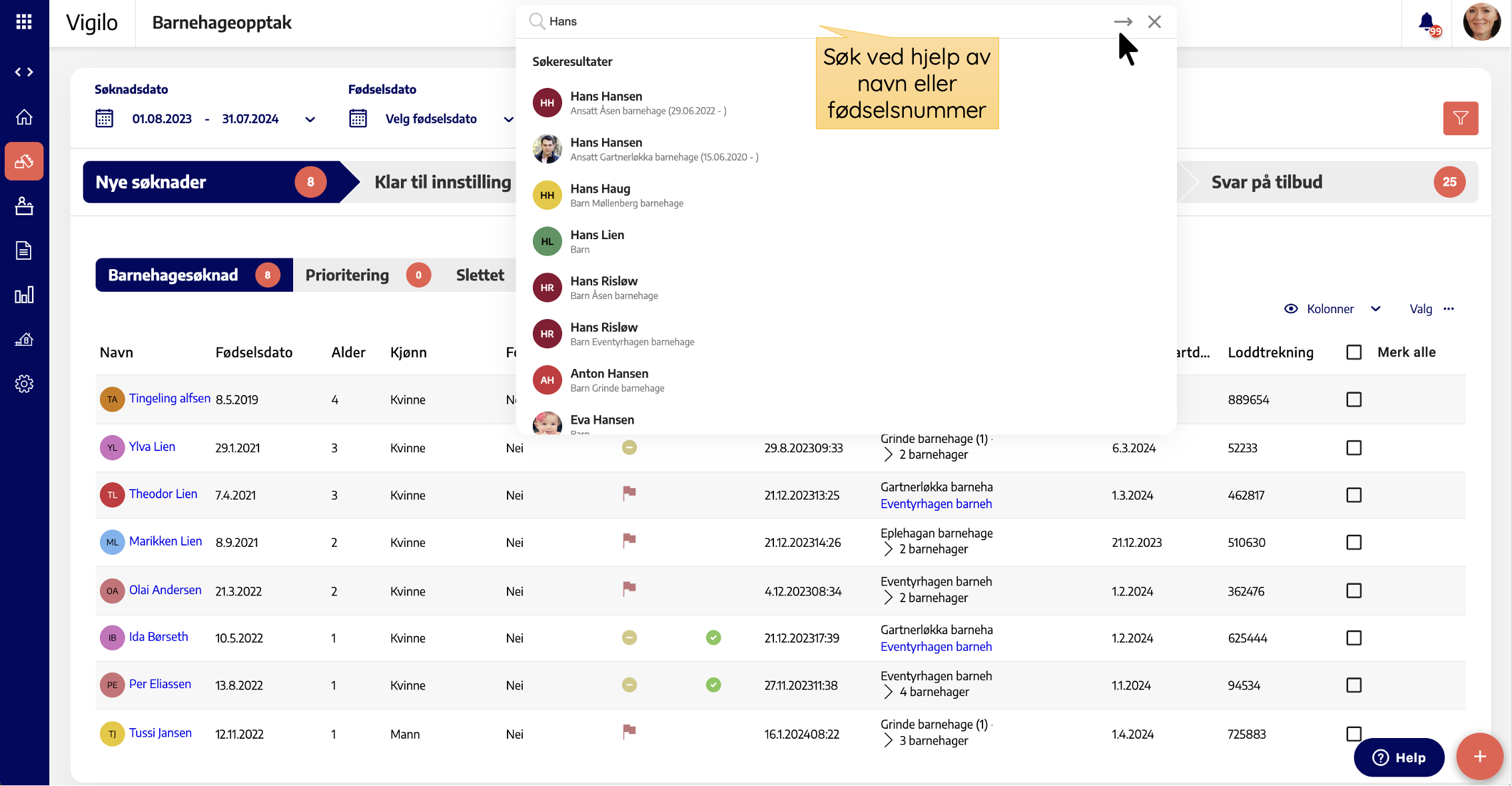Open notifications bell icon
This screenshot has width=1512, height=786.
[x=1426, y=22]
